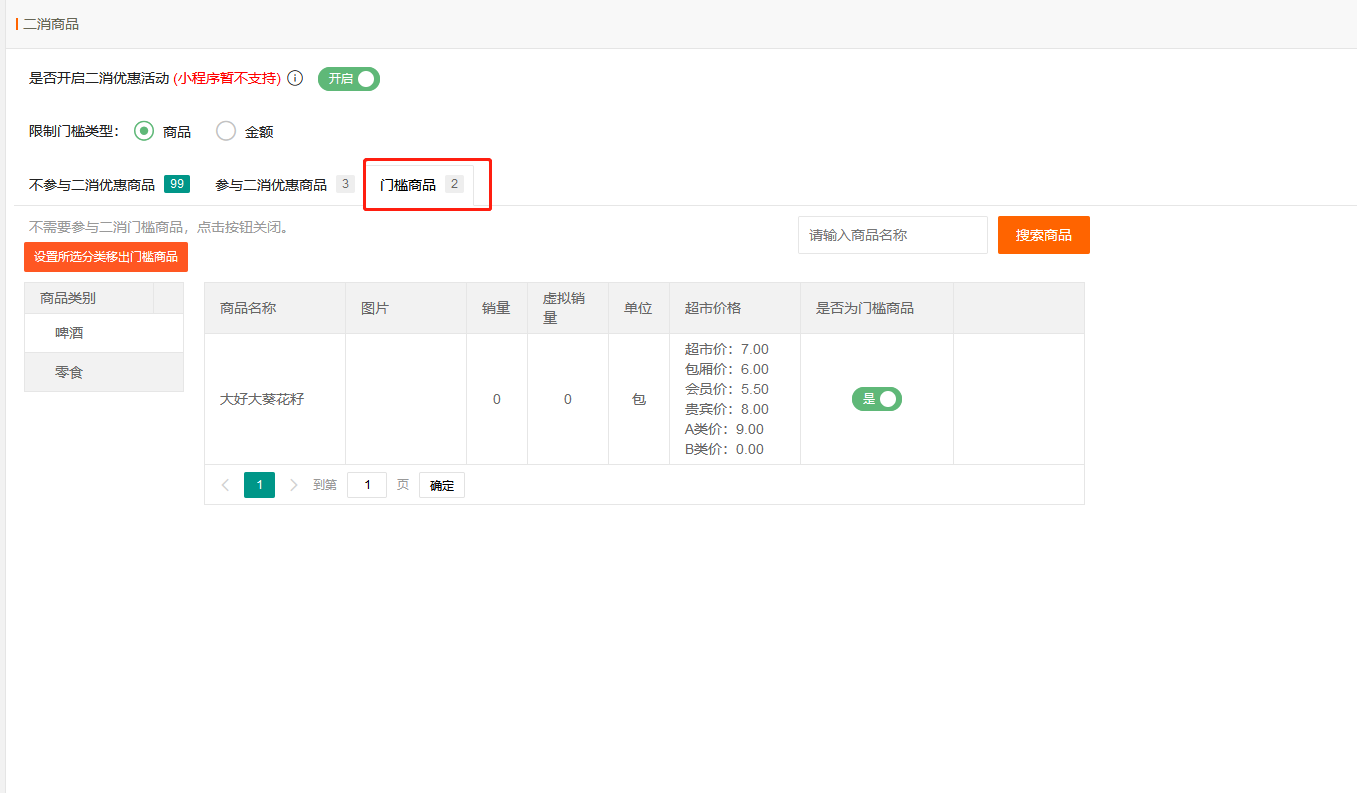Click the 99 badge on first tab

(x=177, y=184)
